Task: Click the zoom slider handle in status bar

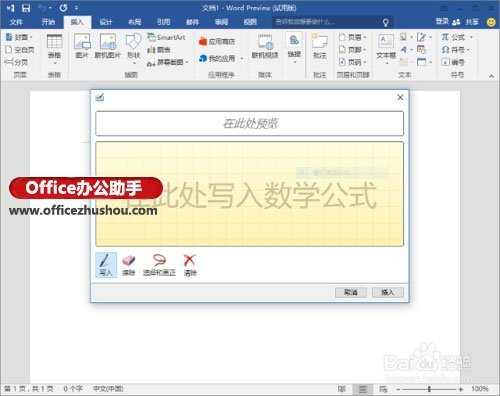Action: pyautogui.click(x=429, y=389)
